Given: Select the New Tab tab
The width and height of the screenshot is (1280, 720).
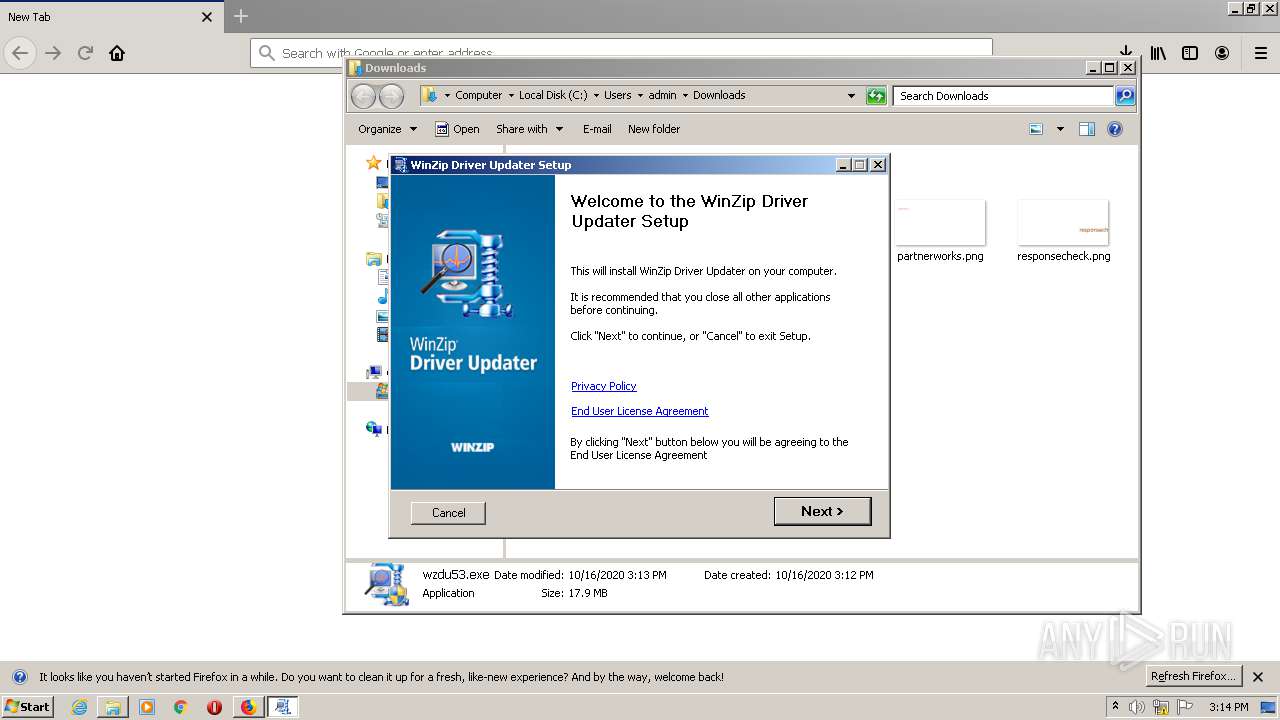Looking at the screenshot, I should (x=110, y=17).
